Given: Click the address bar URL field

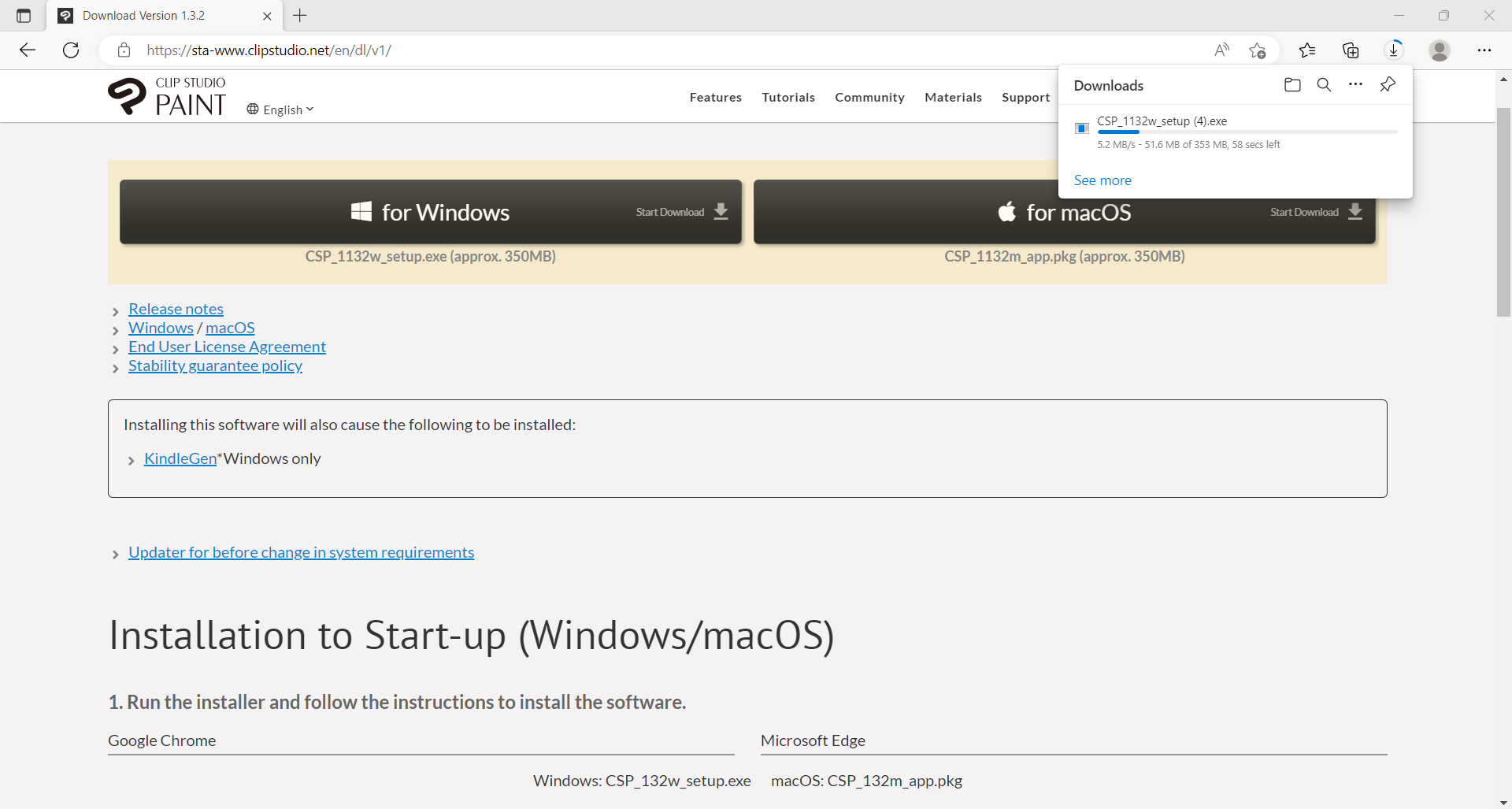Looking at the screenshot, I should (630, 50).
